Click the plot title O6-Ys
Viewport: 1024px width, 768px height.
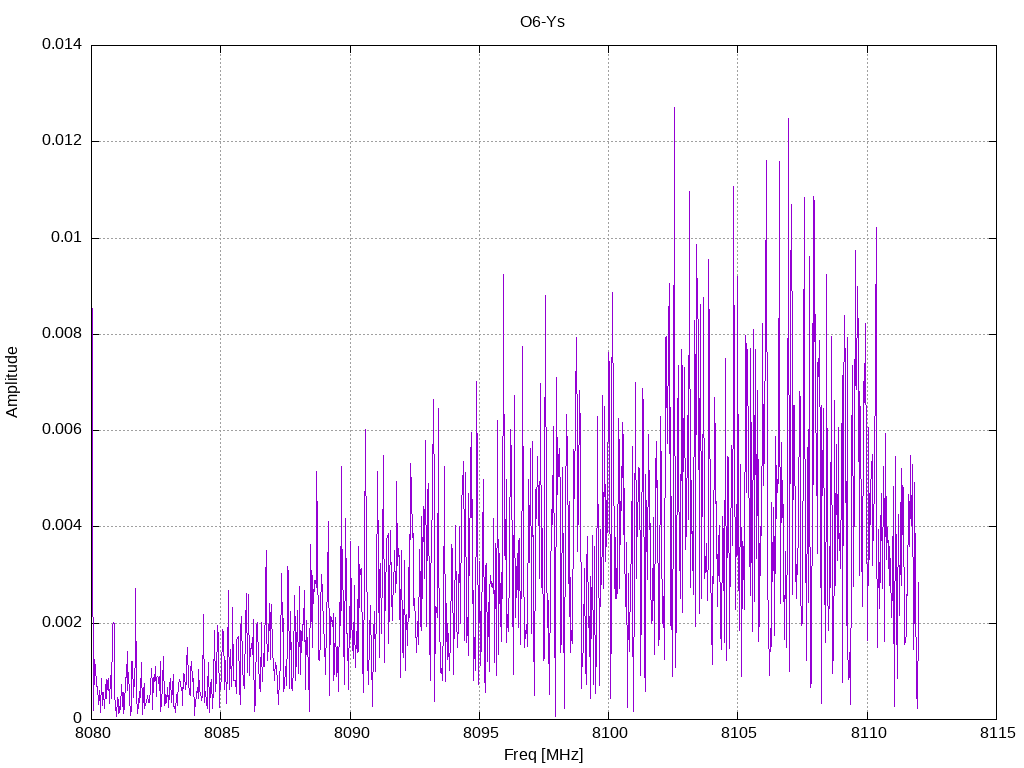tap(542, 22)
